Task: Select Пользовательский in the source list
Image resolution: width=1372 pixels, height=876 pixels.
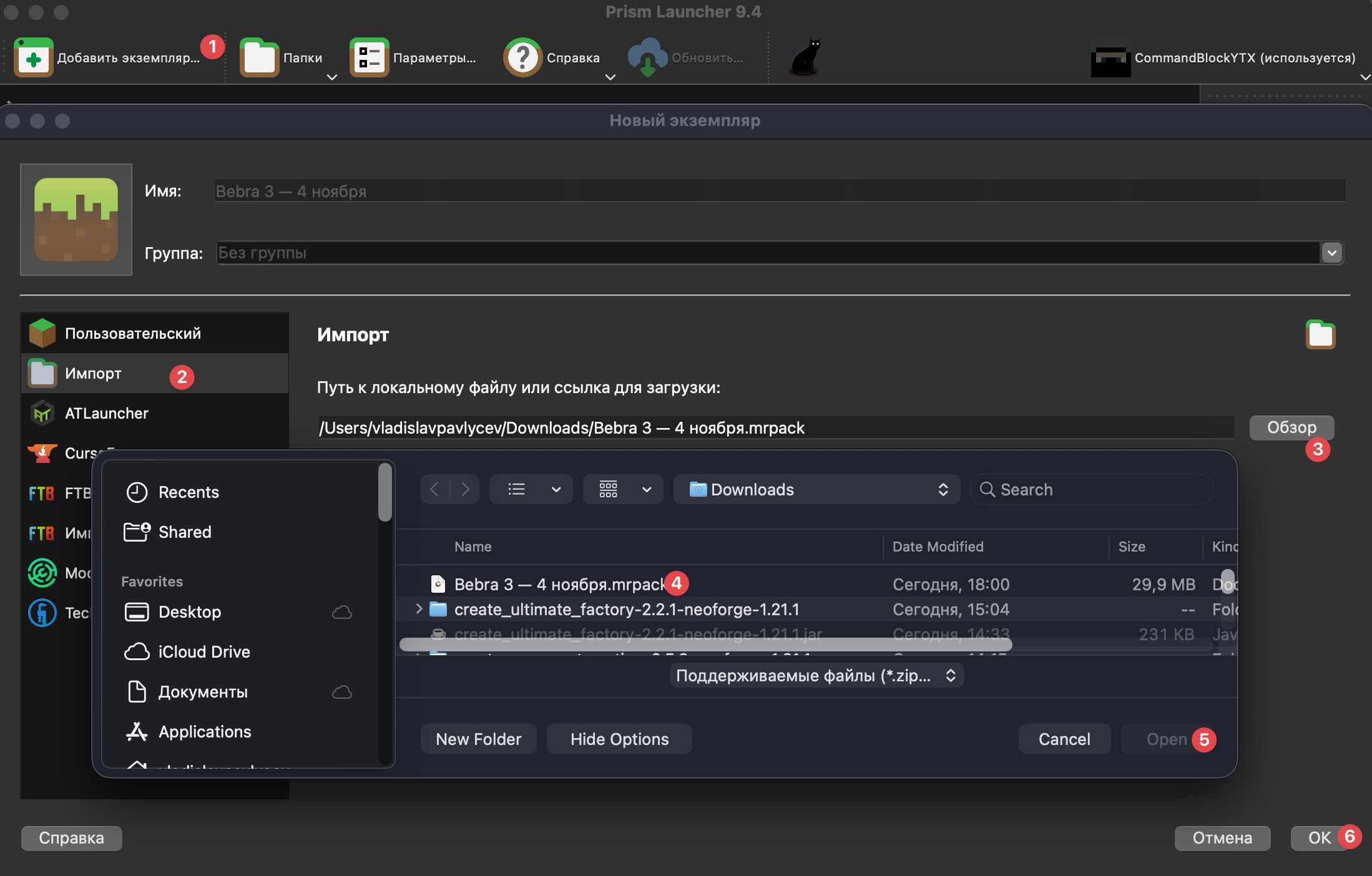Action: 132,333
